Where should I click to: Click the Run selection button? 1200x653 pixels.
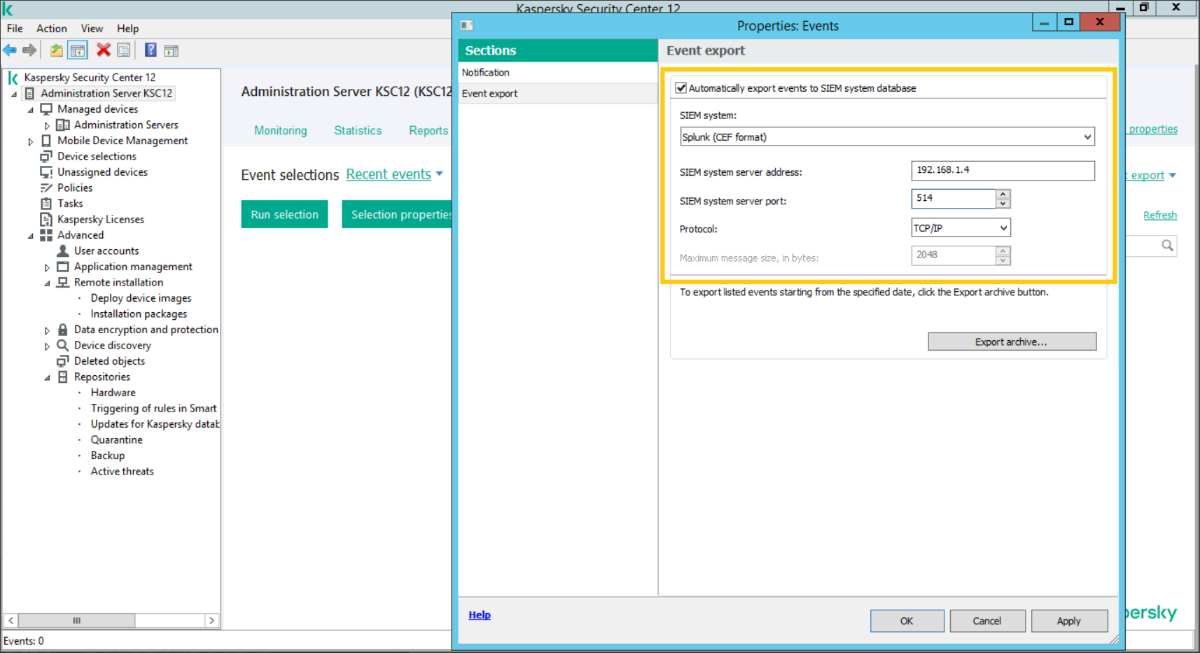pos(284,214)
